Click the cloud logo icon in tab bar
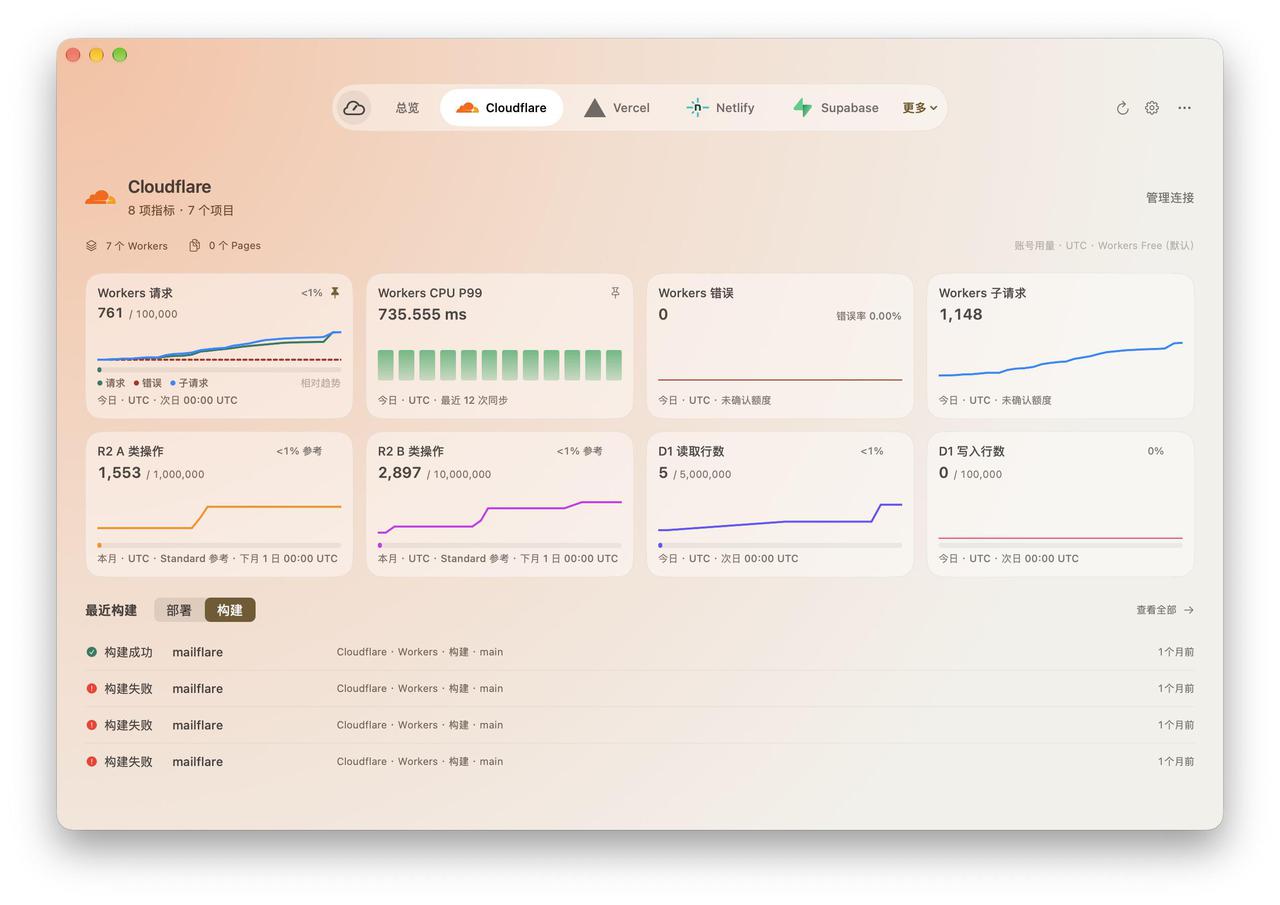Viewport: 1280px width, 905px height. [x=354, y=108]
